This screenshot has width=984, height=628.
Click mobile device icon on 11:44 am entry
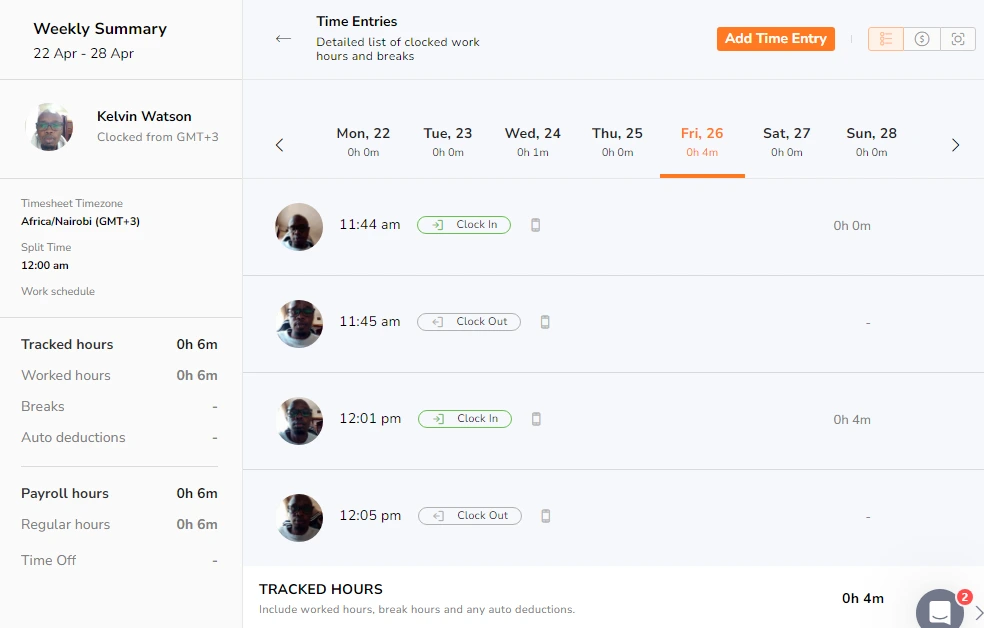click(x=535, y=225)
